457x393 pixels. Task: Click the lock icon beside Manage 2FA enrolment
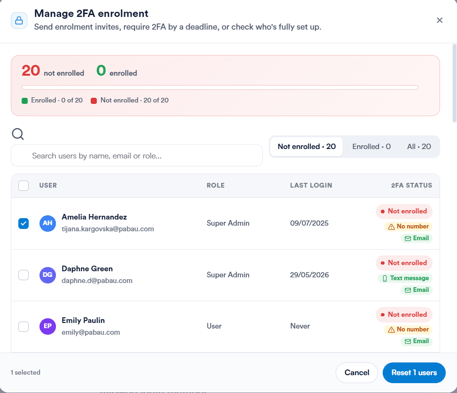(x=19, y=21)
